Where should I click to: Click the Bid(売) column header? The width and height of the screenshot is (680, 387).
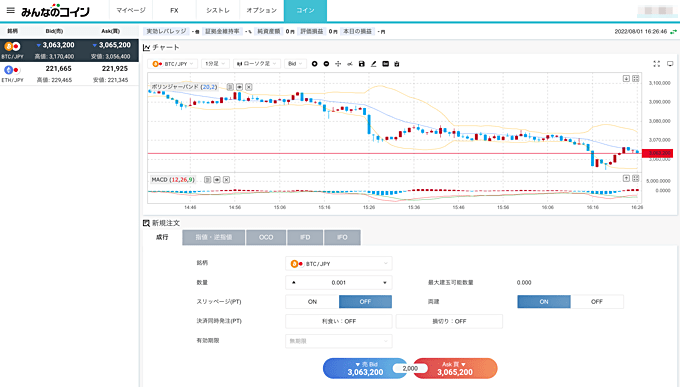click(54, 31)
